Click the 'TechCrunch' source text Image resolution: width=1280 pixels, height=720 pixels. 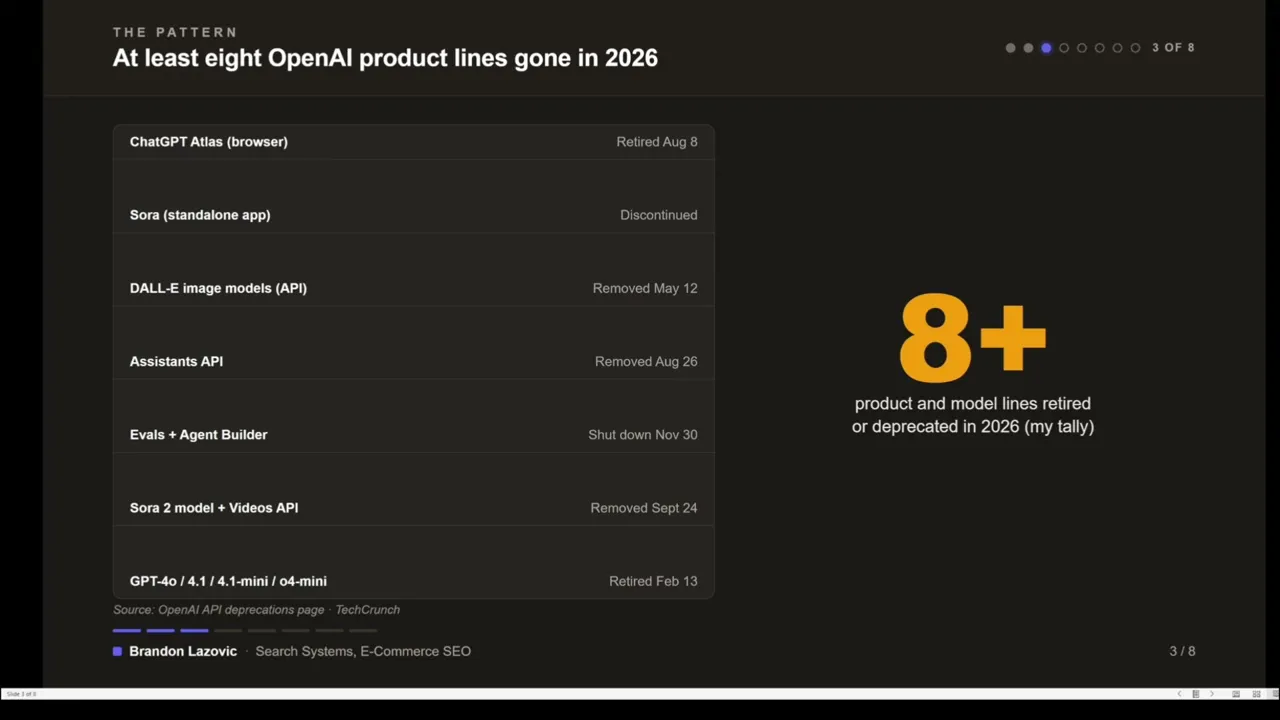click(367, 610)
